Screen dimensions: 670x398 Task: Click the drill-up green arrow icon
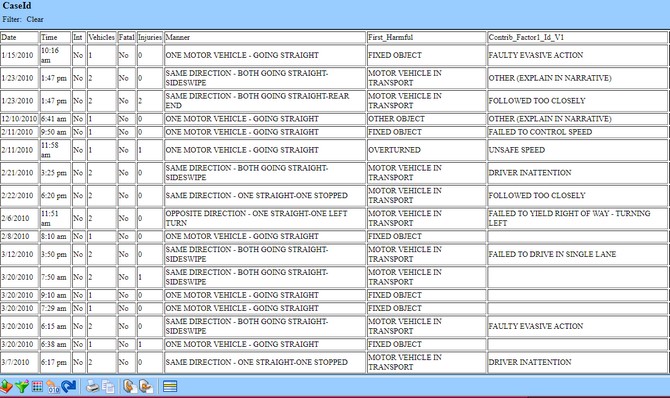point(6,386)
